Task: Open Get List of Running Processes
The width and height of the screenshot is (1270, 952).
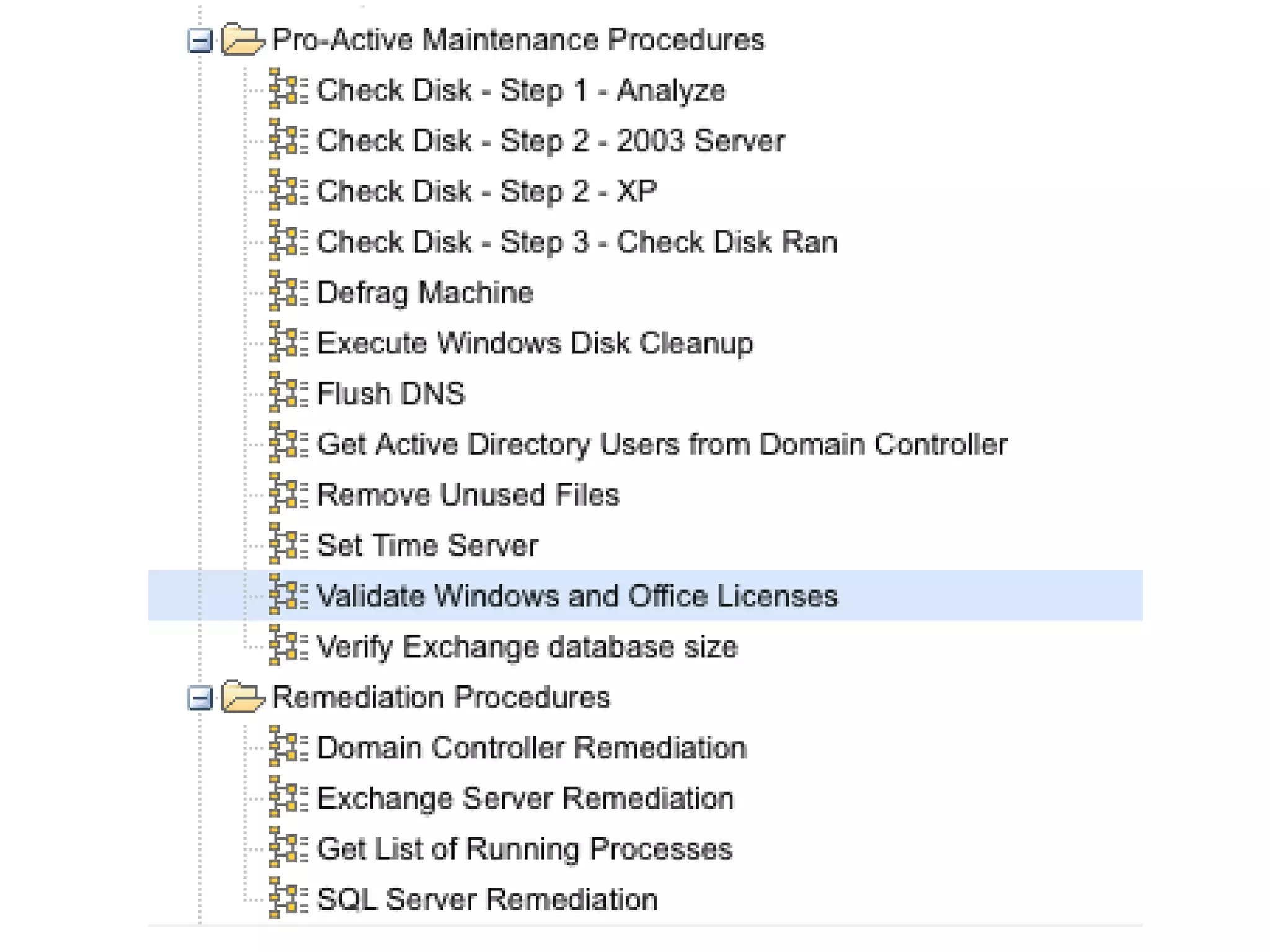Action: 525,848
